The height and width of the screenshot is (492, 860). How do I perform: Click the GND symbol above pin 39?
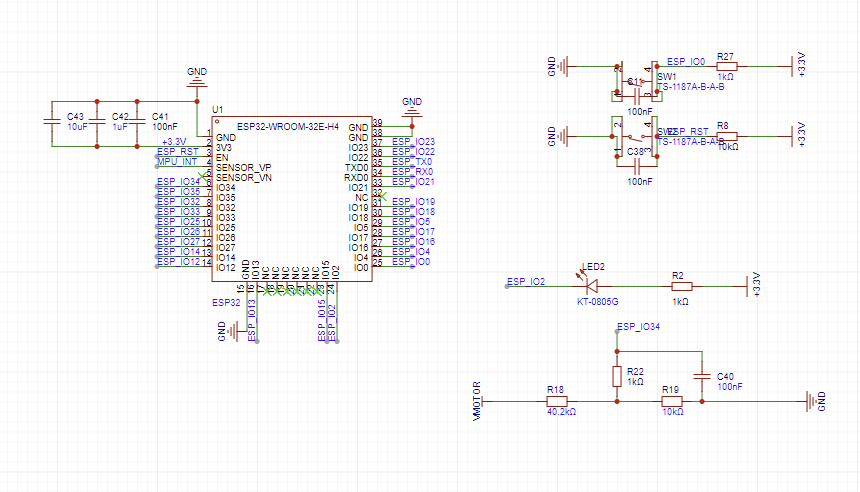coord(412,112)
